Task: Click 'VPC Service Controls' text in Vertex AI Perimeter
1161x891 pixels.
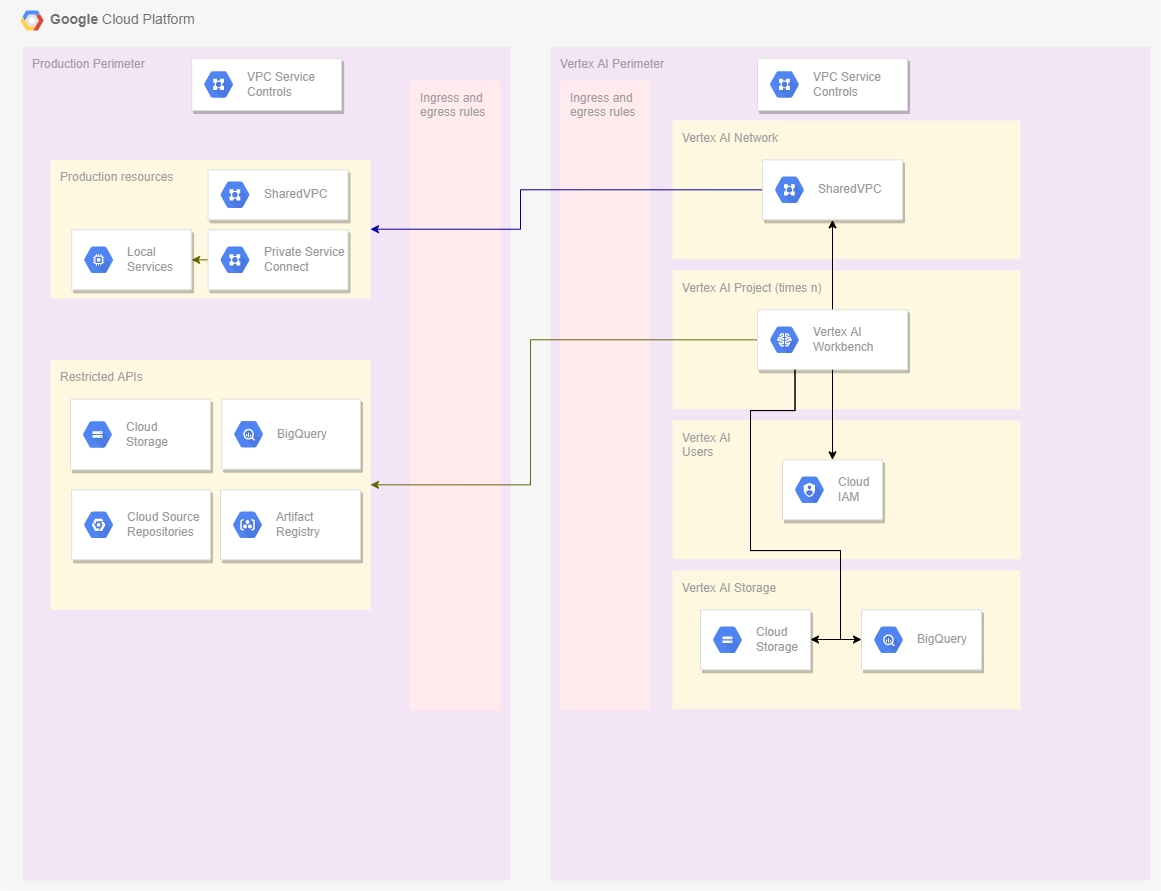Action: [846, 84]
